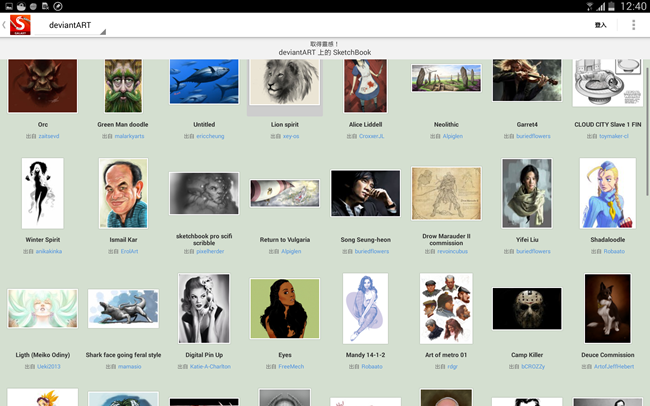
Task: Visit artist Ueki2013's profile link
Action: click(49, 367)
